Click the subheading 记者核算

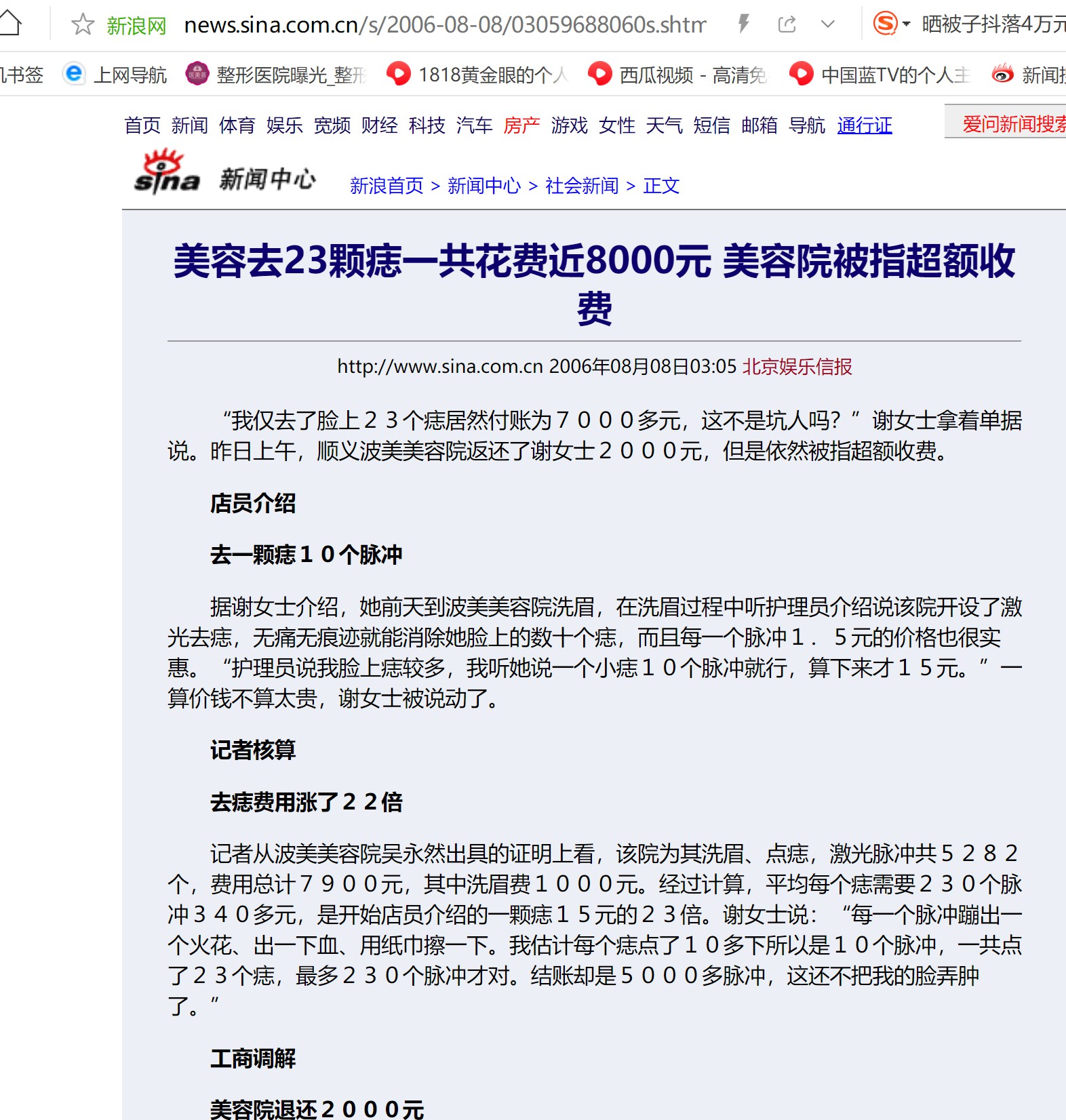253,750
